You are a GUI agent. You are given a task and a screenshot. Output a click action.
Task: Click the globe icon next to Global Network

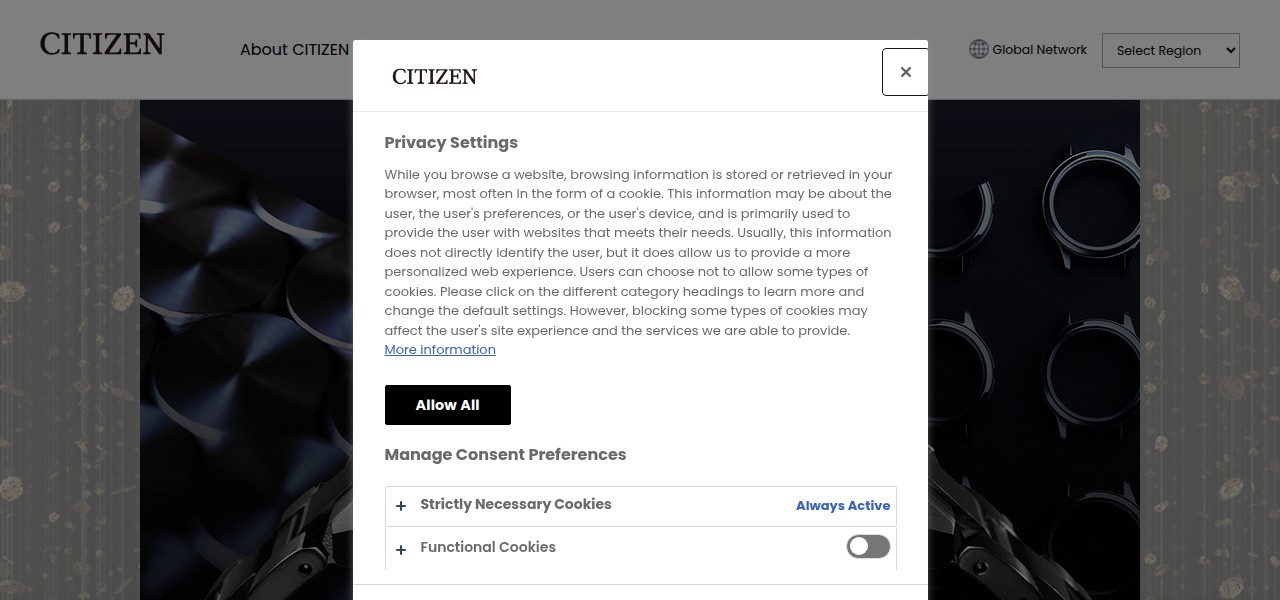pos(978,49)
